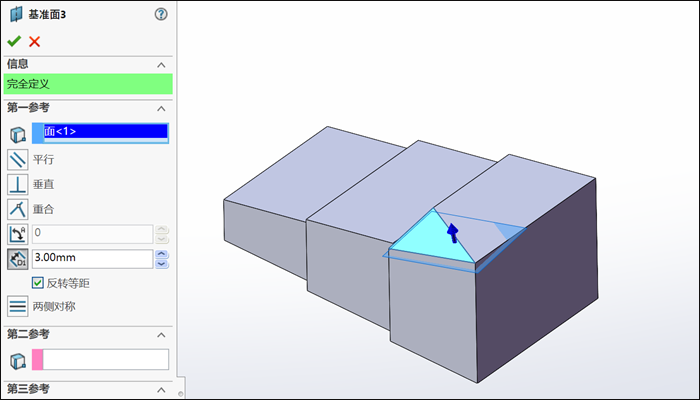Screen dimensions: 700x400
Task: Toggle the angle constraint icon
Action: tap(18, 234)
